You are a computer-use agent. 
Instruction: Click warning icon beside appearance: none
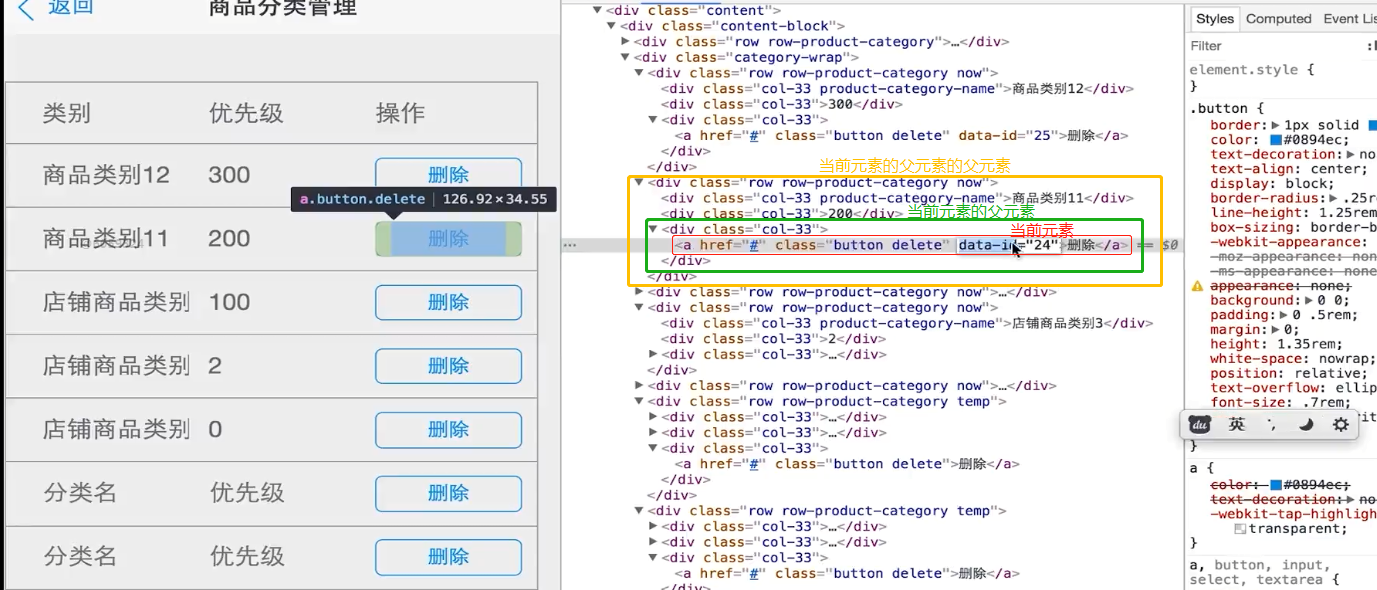coord(1197,286)
